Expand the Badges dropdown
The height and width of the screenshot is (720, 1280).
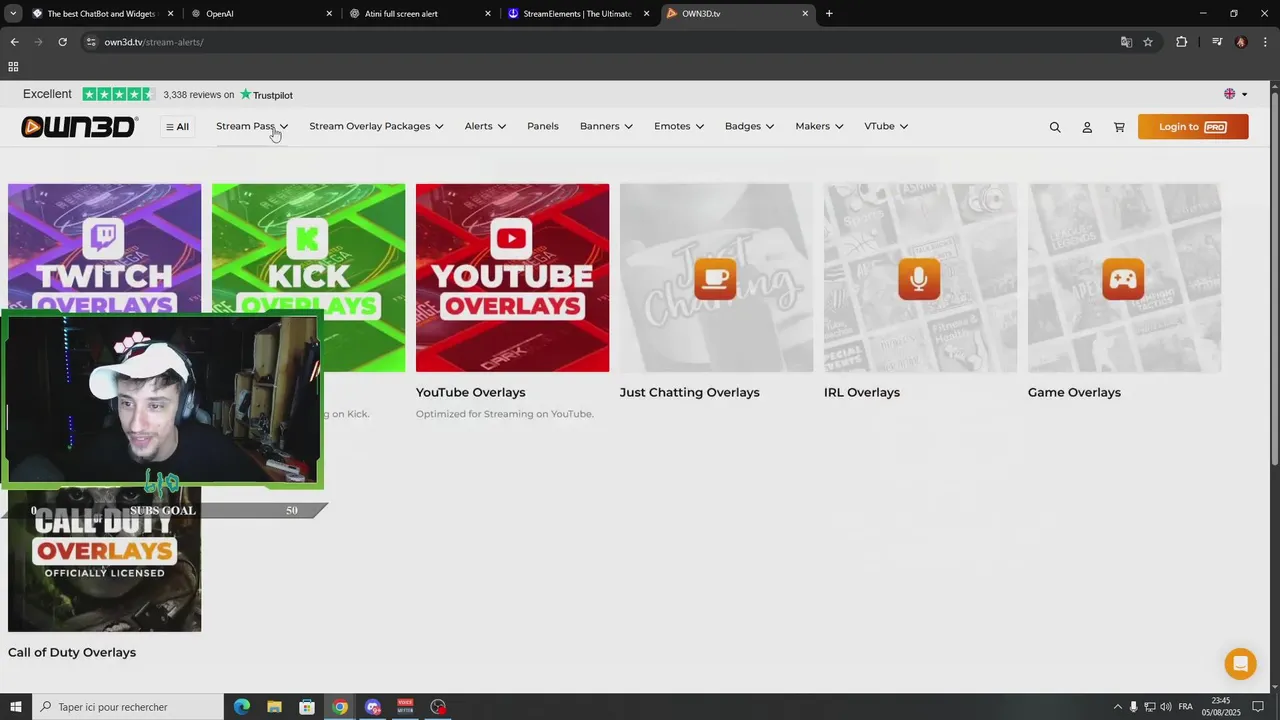749,126
